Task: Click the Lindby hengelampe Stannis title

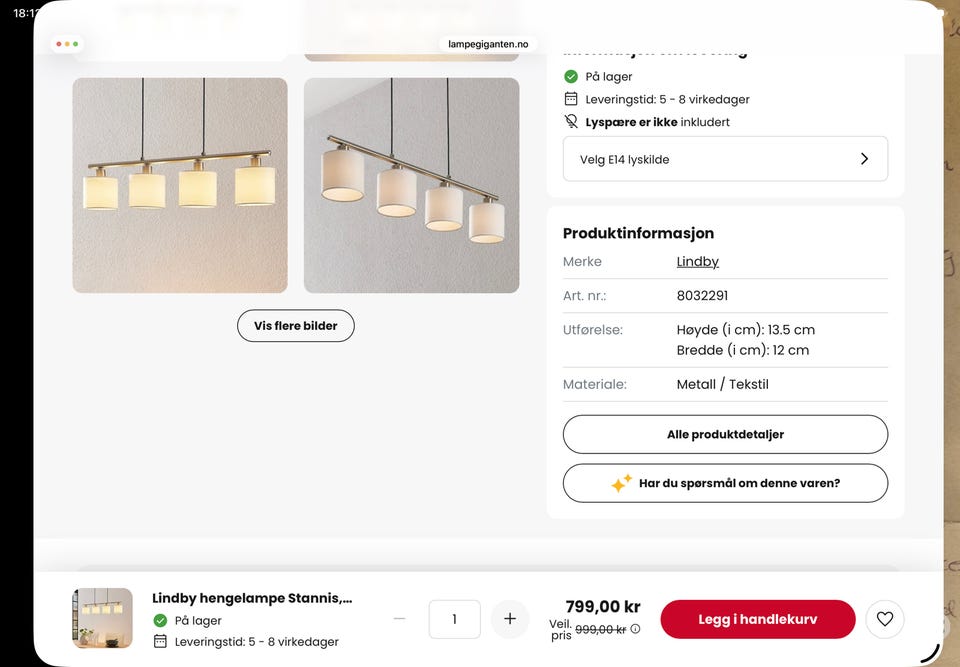Action: coord(252,598)
